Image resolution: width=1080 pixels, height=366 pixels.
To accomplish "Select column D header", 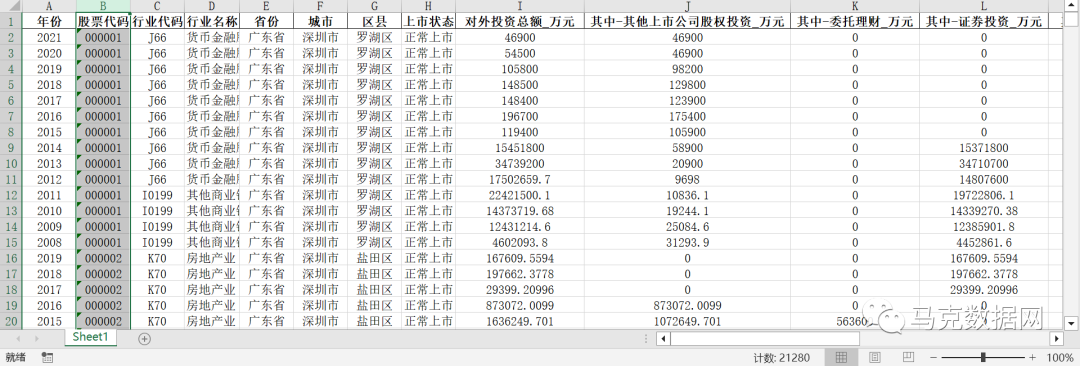I will 212,6.
